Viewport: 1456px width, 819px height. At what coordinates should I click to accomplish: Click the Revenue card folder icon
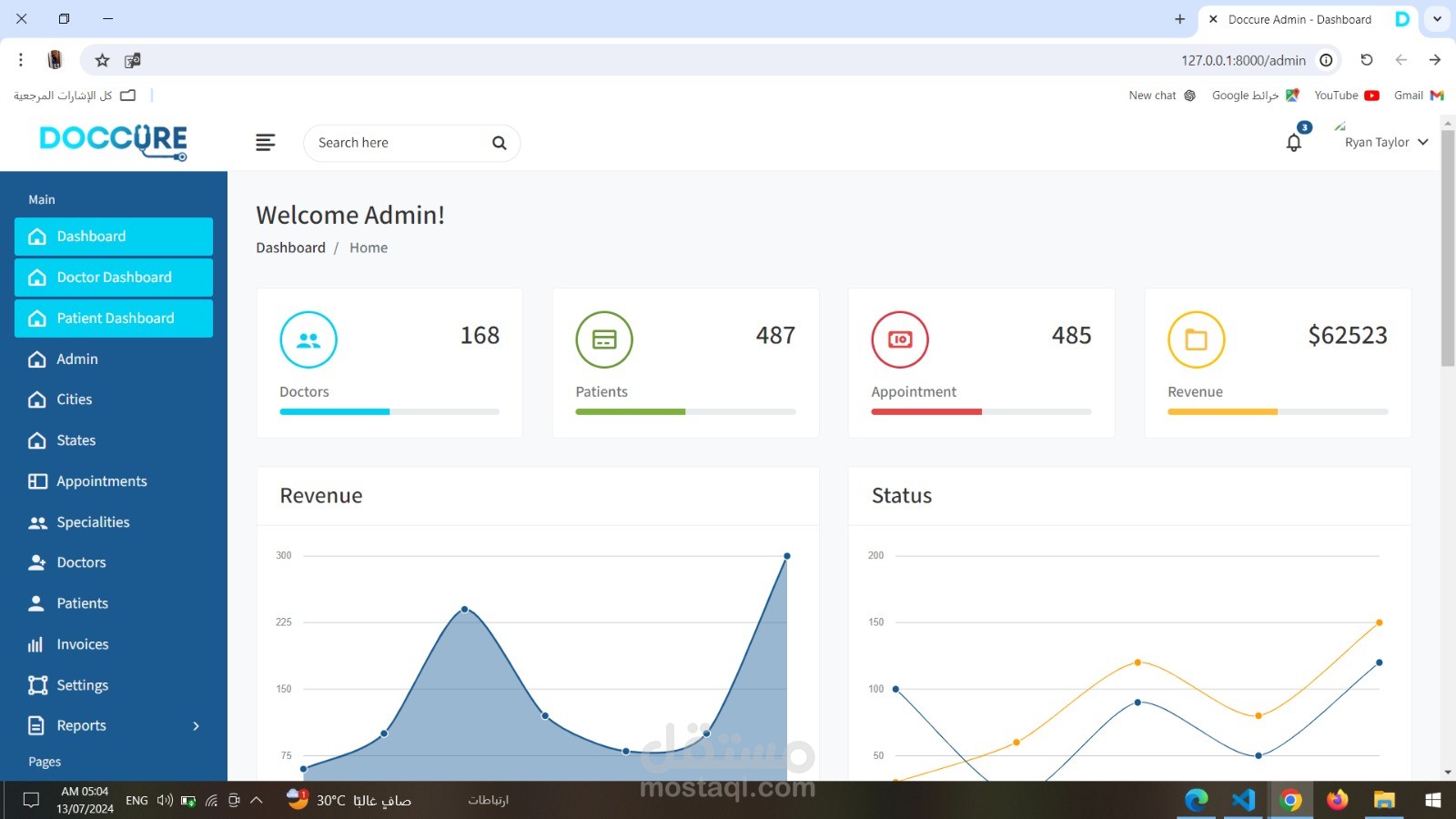click(x=1196, y=339)
